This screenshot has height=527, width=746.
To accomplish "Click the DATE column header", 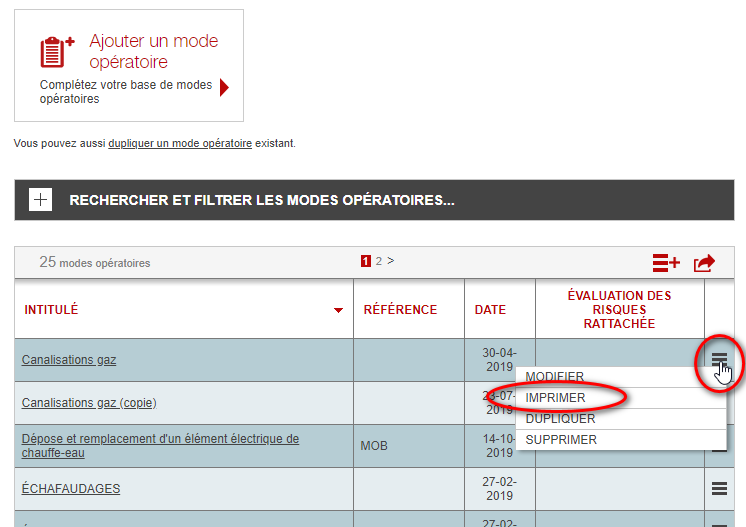I will tap(490, 310).
